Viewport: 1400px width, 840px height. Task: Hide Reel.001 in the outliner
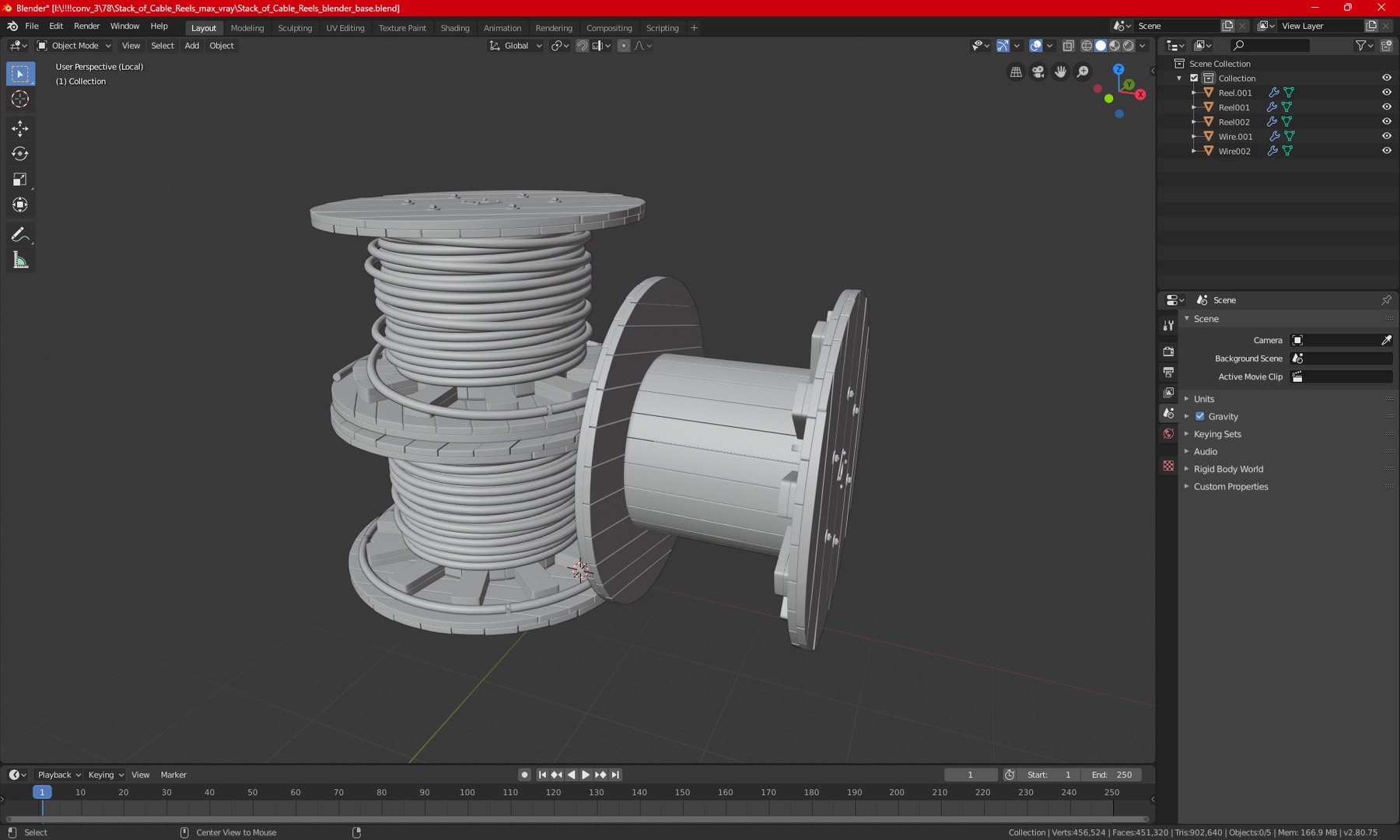[1386, 93]
